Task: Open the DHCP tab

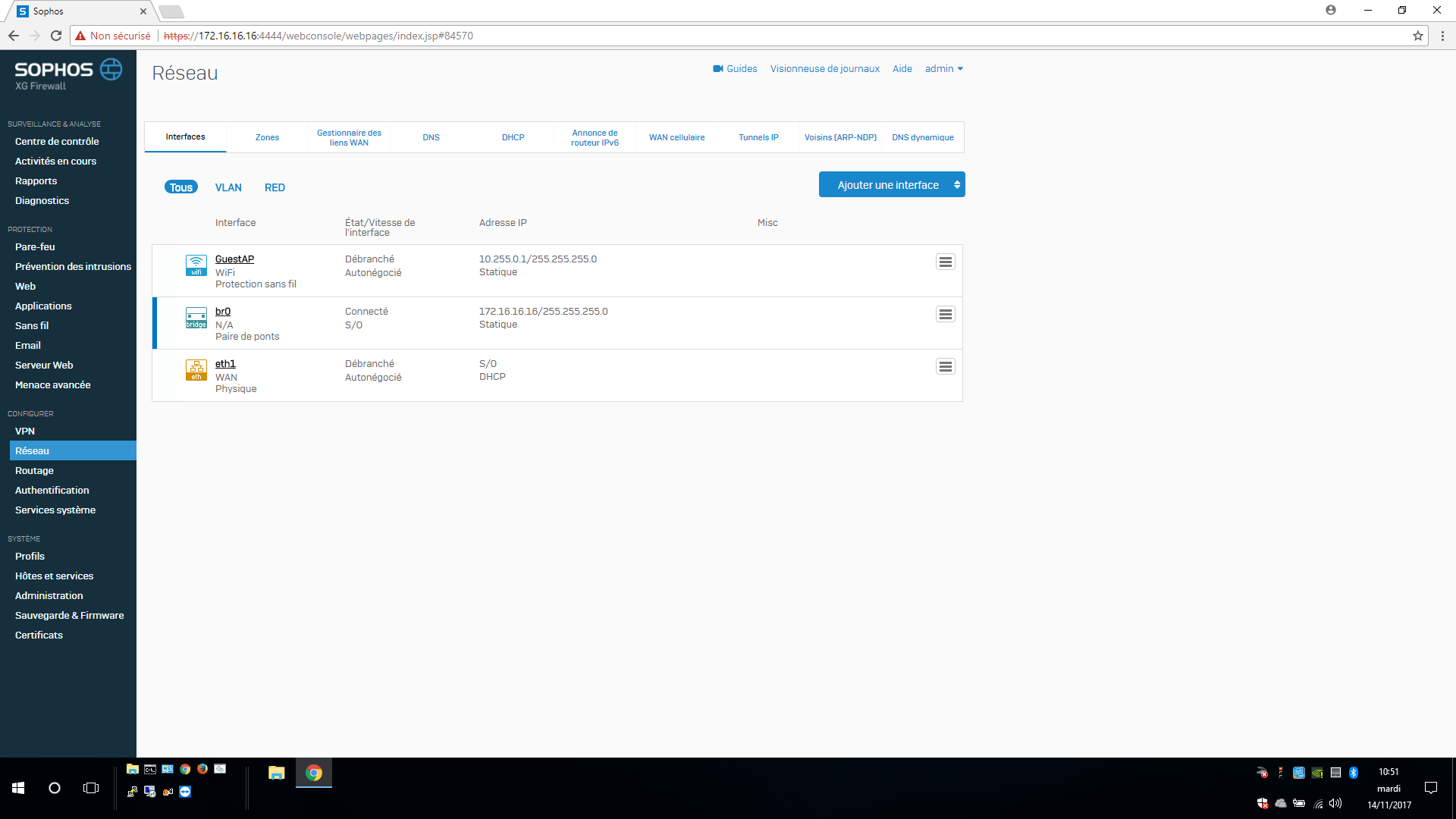Action: point(513,137)
